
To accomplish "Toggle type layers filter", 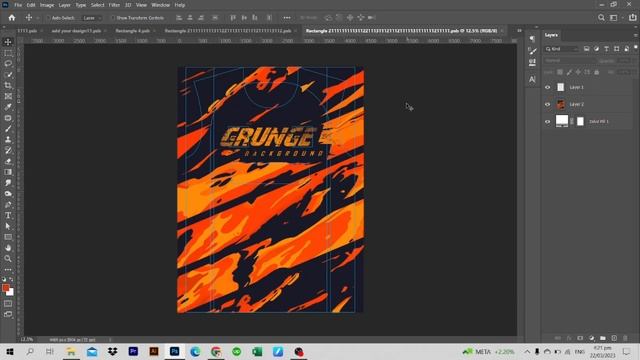I will click(607, 49).
